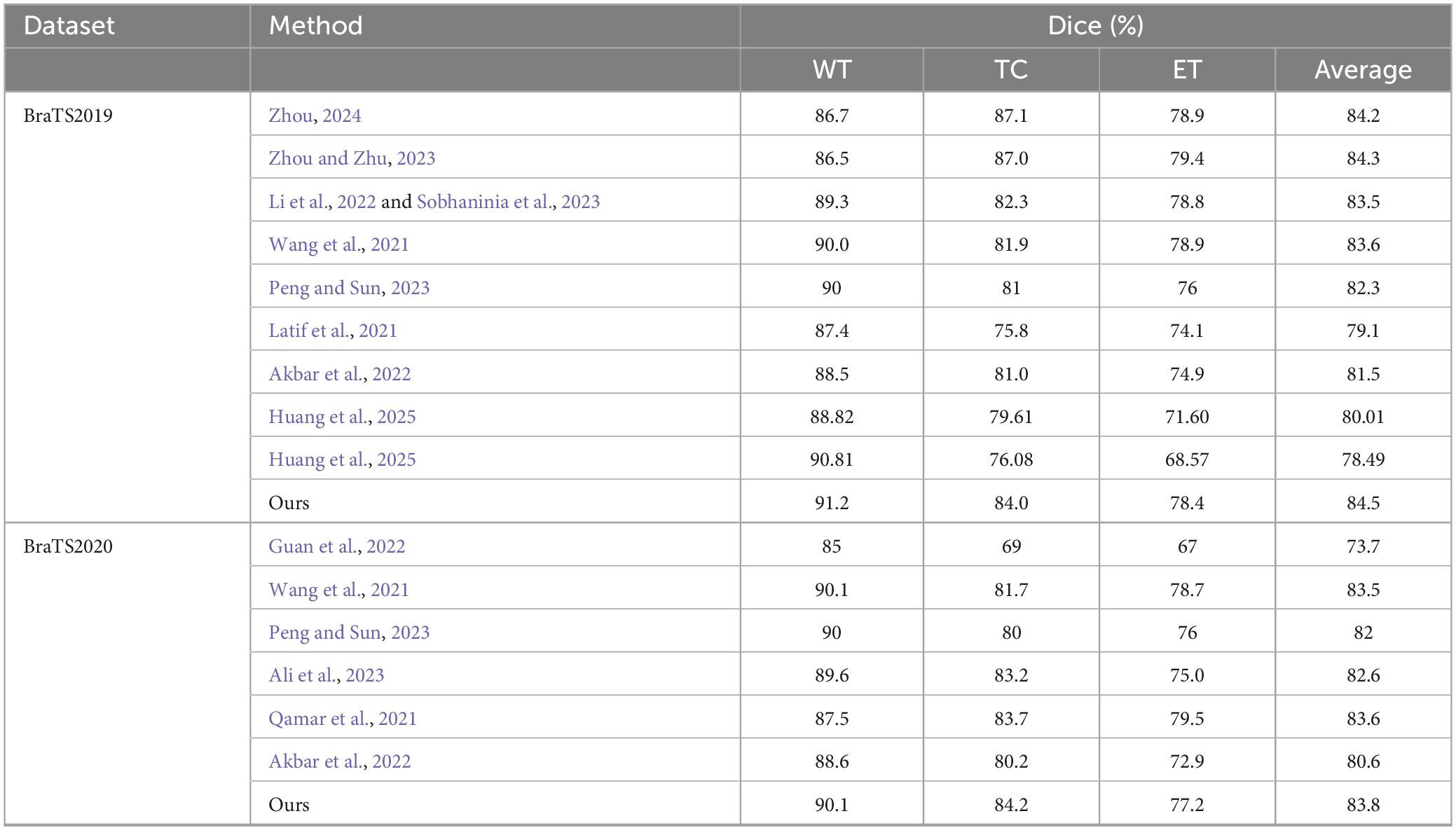Click the ET column header
Image resolution: width=1456 pixels, height=830 pixels.
tap(1187, 69)
